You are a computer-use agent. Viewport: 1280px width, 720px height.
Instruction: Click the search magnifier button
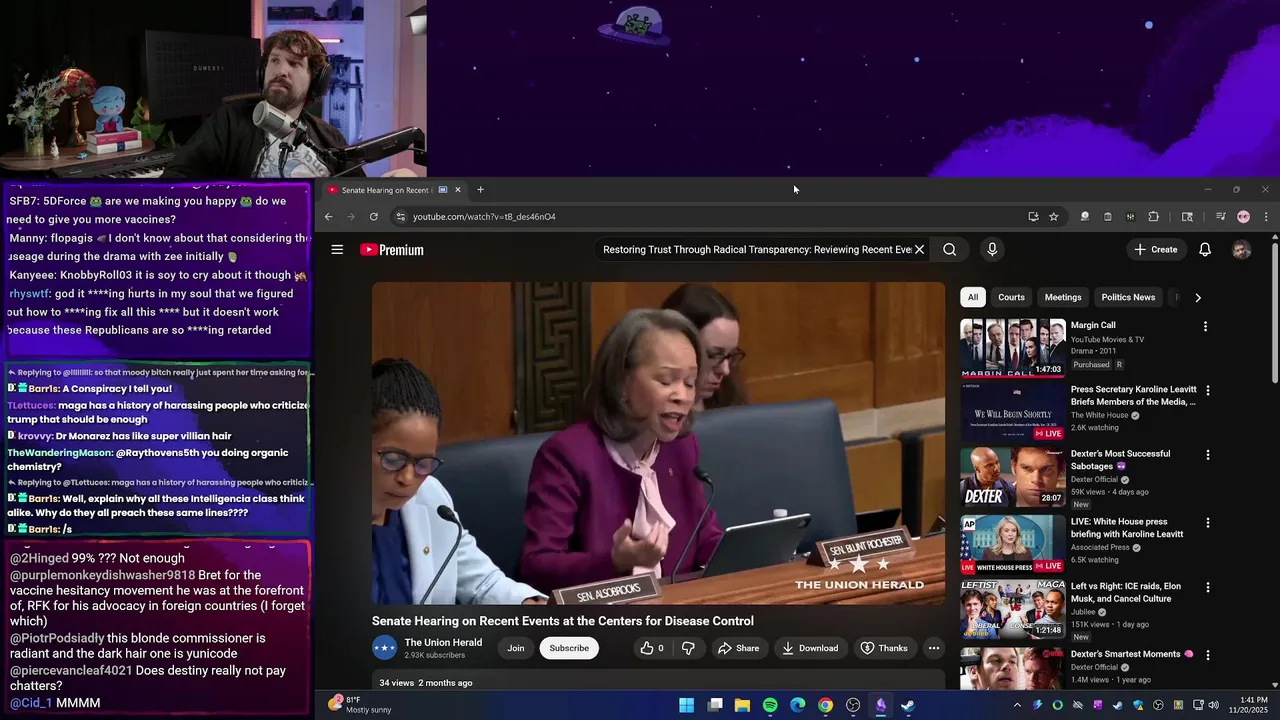[949, 250]
